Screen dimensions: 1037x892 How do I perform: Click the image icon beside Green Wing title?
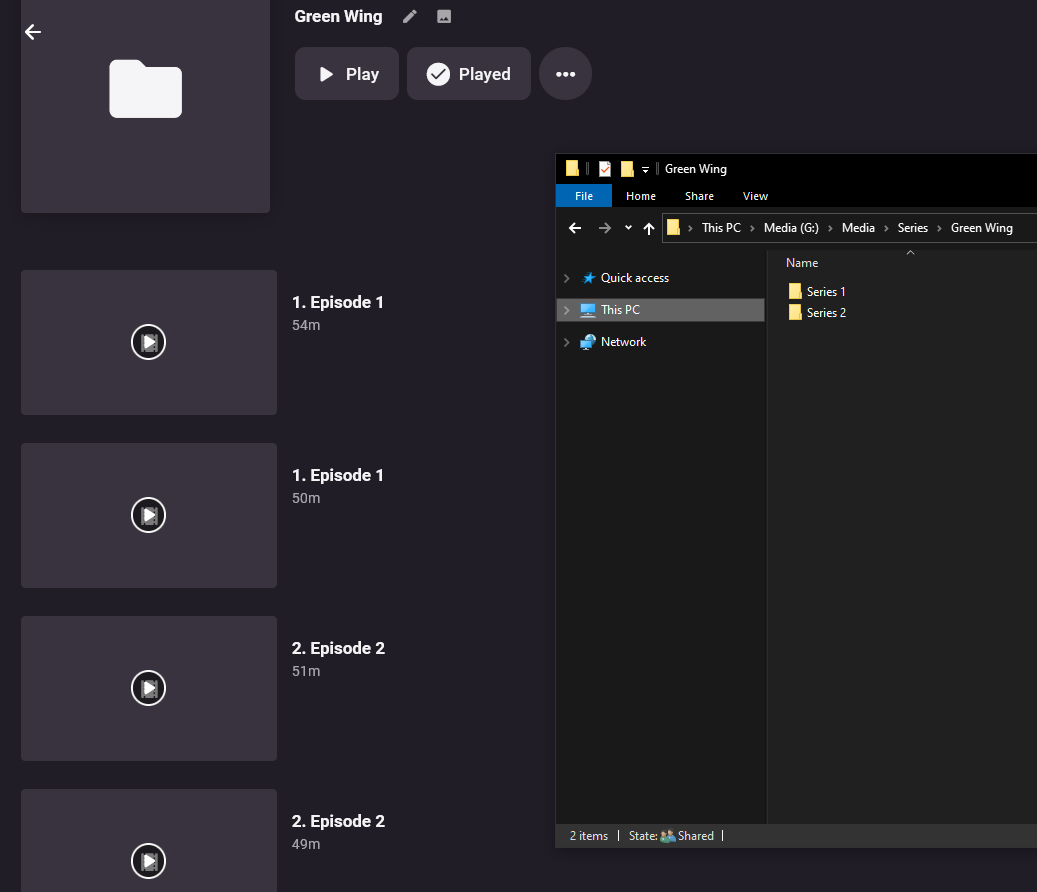(x=444, y=16)
